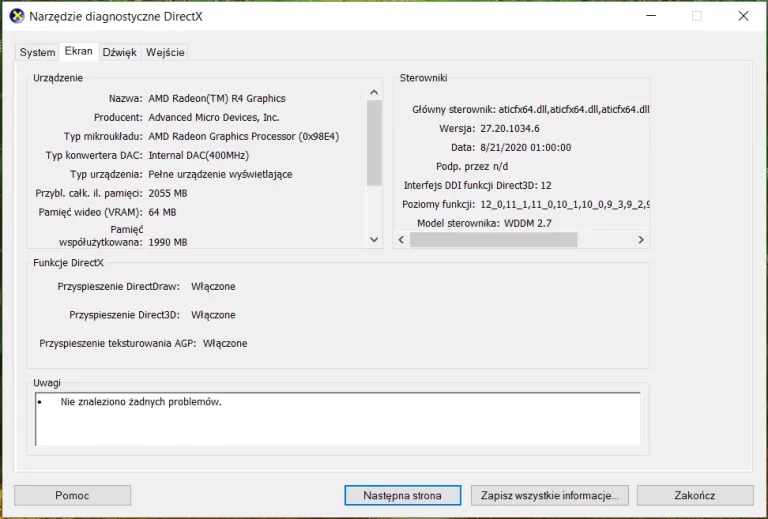The image size is (768, 519).
Task: Click 'Typ konwertera DAC:' label
Action: click(x=94, y=156)
